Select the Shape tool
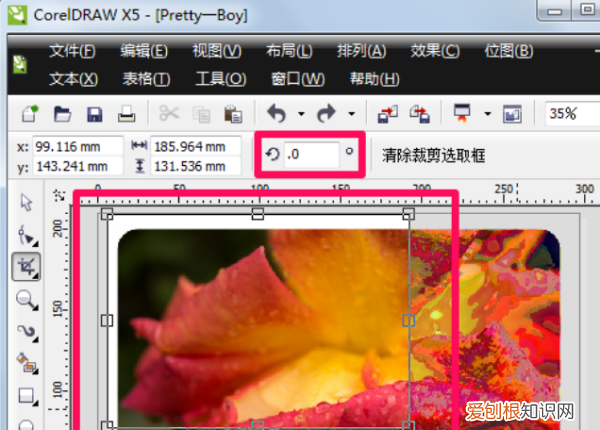Viewport: 600px width, 430px height. click(26, 235)
